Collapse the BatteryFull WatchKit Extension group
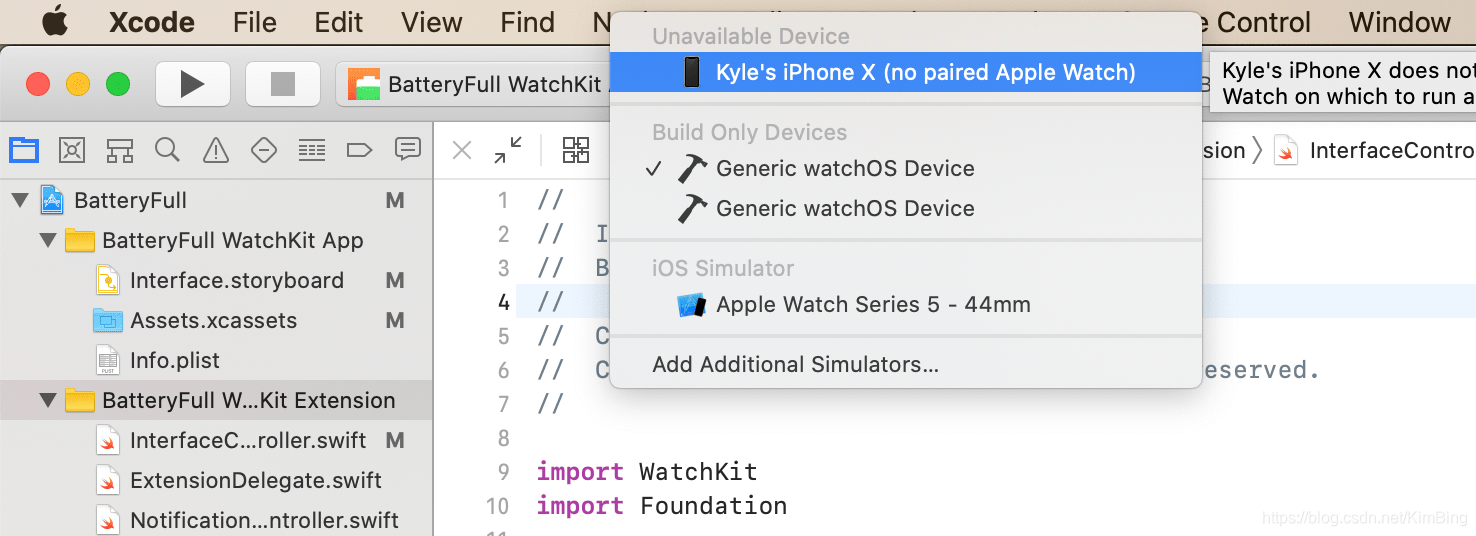The width and height of the screenshot is (1476, 536). coord(47,401)
